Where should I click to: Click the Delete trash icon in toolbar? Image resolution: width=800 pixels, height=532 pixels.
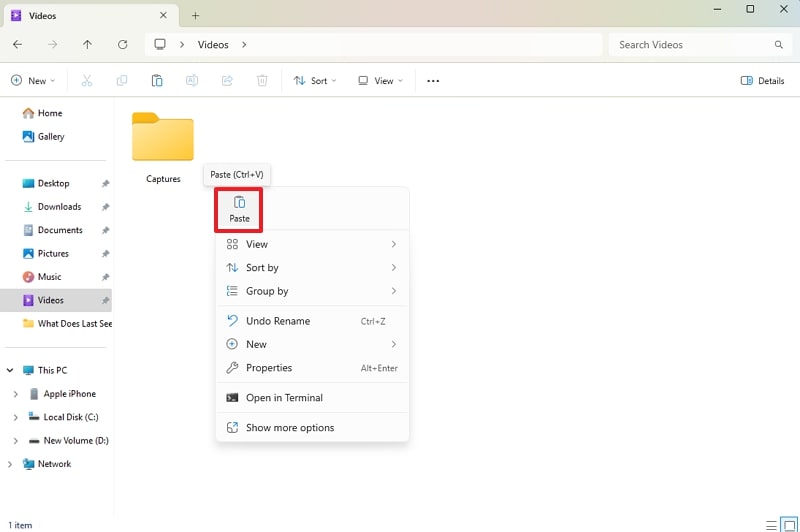(x=262, y=81)
